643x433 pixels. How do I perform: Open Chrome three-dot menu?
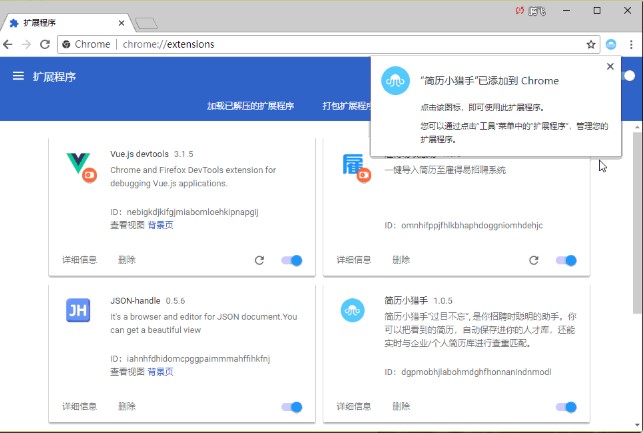(632, 44)
